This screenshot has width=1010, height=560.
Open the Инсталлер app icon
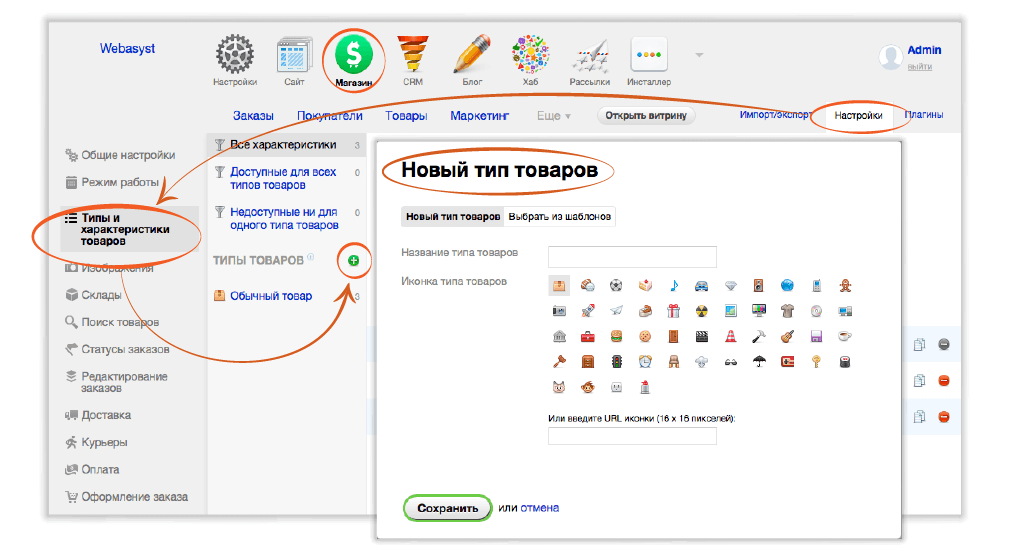tap(649, 55)
